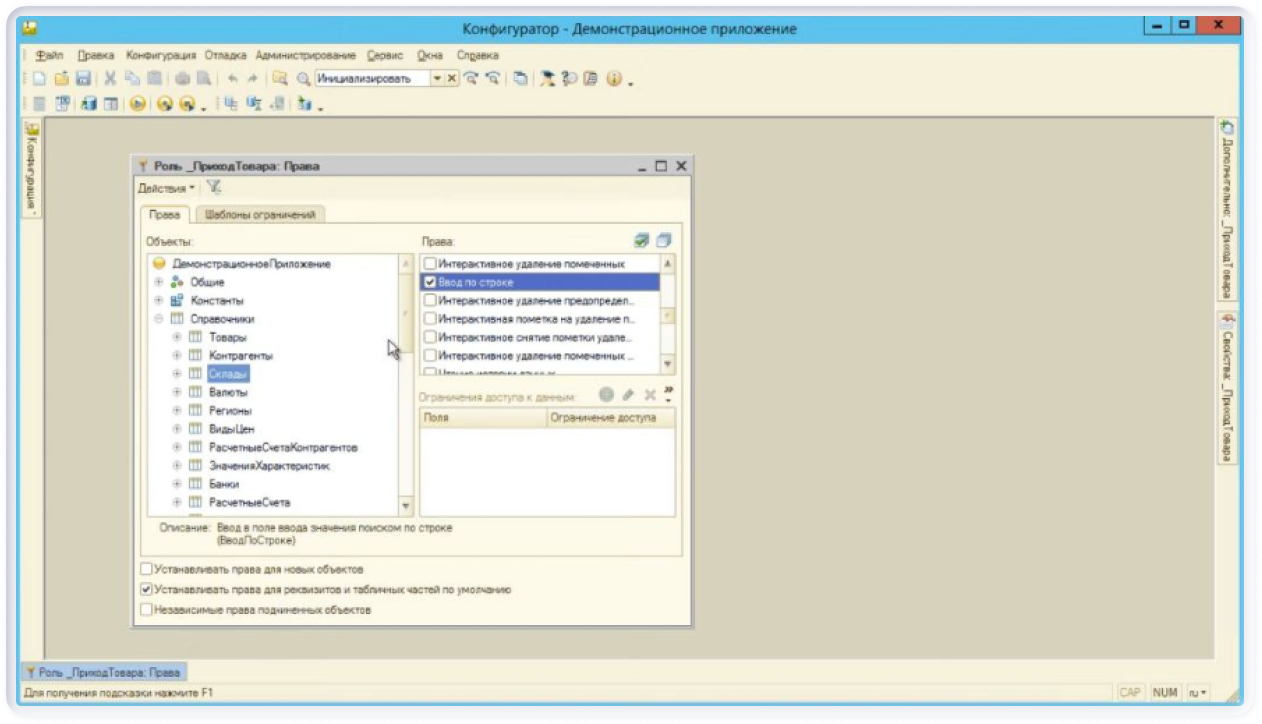Image resolution: width=1262 pixels, height=724 pixels.
Task: Click the Save floppy disk toolbar icon
Action: pos(83,78)
